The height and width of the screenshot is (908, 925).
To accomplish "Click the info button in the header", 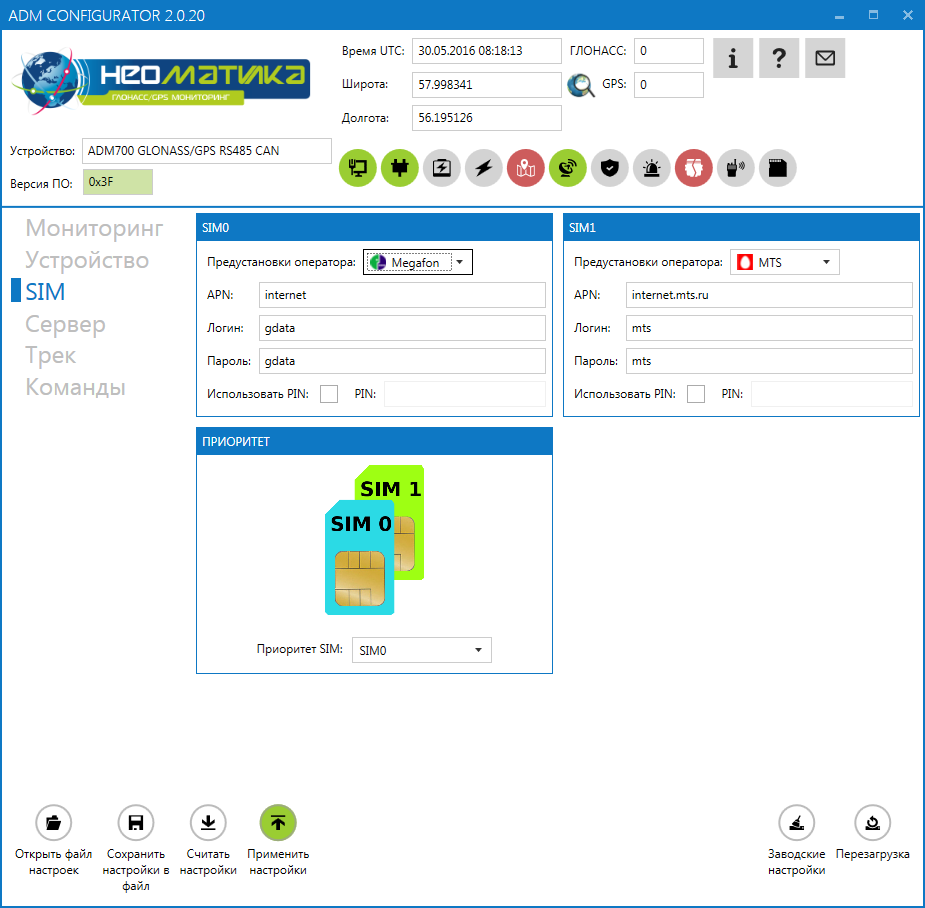I will click(x=733, y=58).
